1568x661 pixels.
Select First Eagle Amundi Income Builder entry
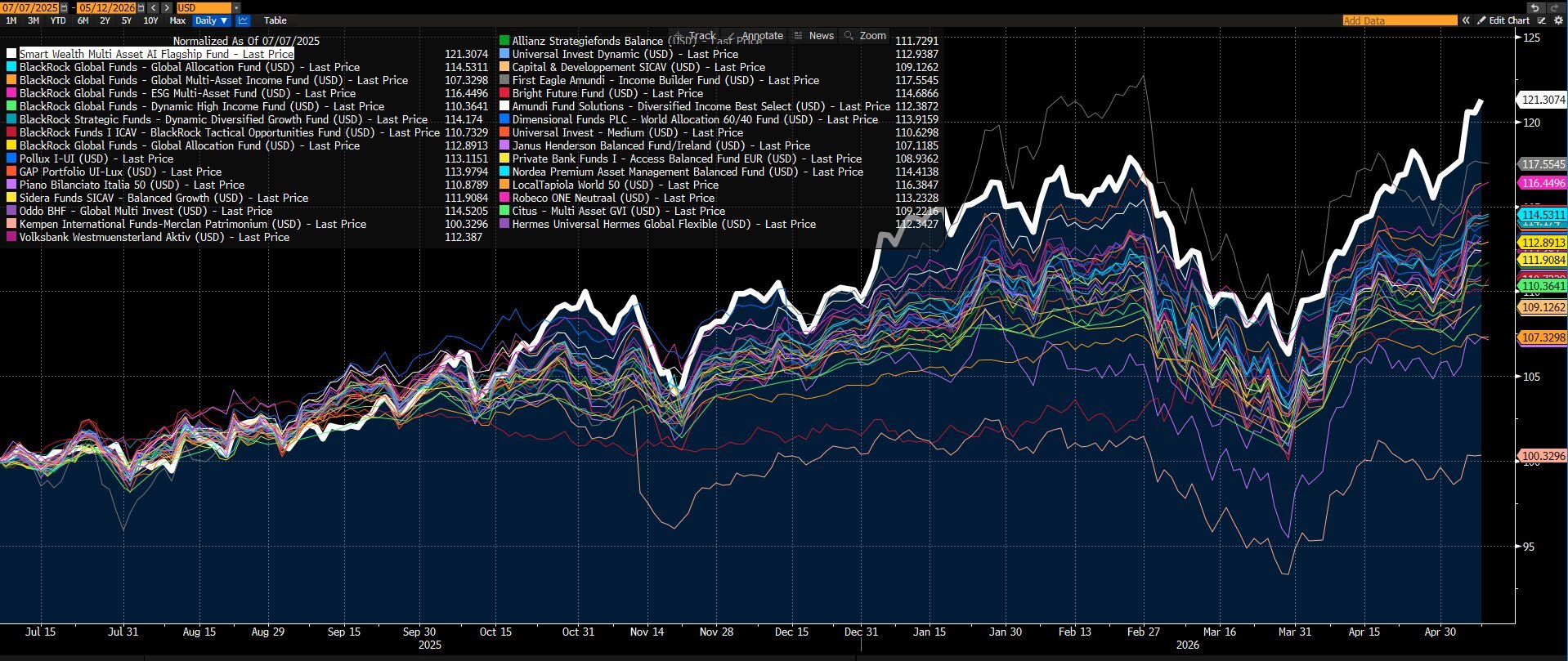click(x=665, y=80)
